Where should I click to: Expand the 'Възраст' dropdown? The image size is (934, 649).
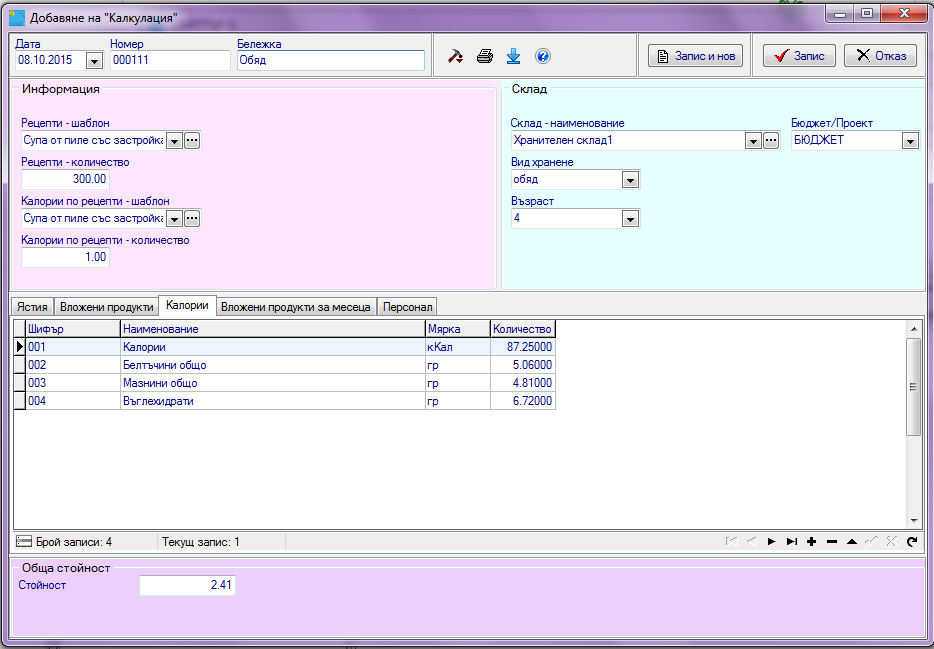[630, 219]
